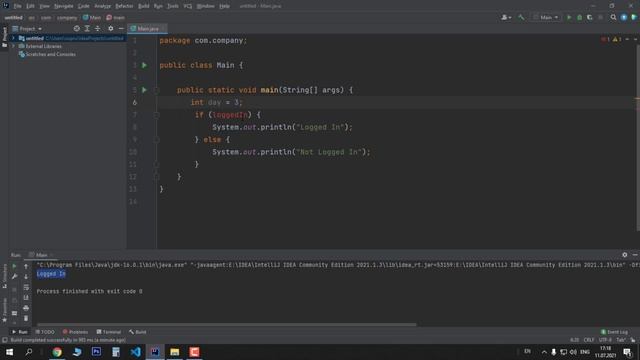Open Chrome from the Windows taskbar
This screenshot has height=360, width=640.
[x=57, y=352]
